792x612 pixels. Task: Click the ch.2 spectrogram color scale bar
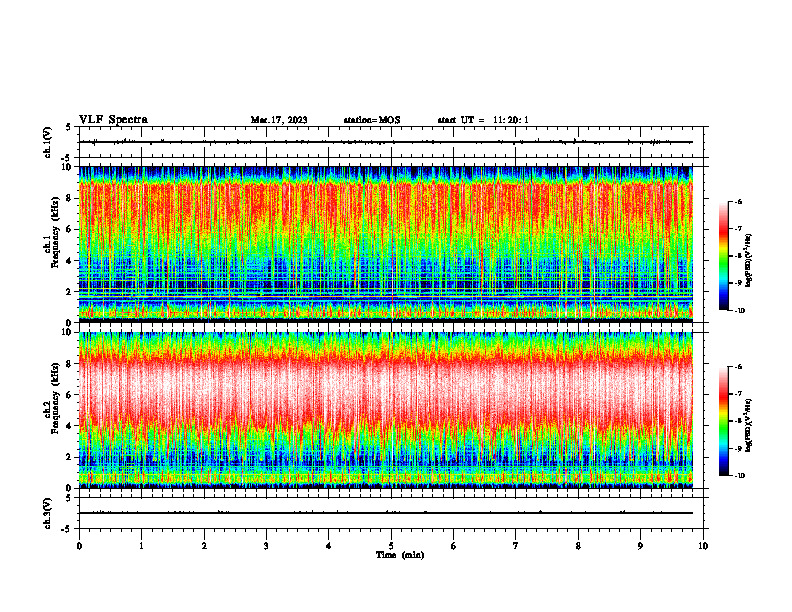(723, 421)
